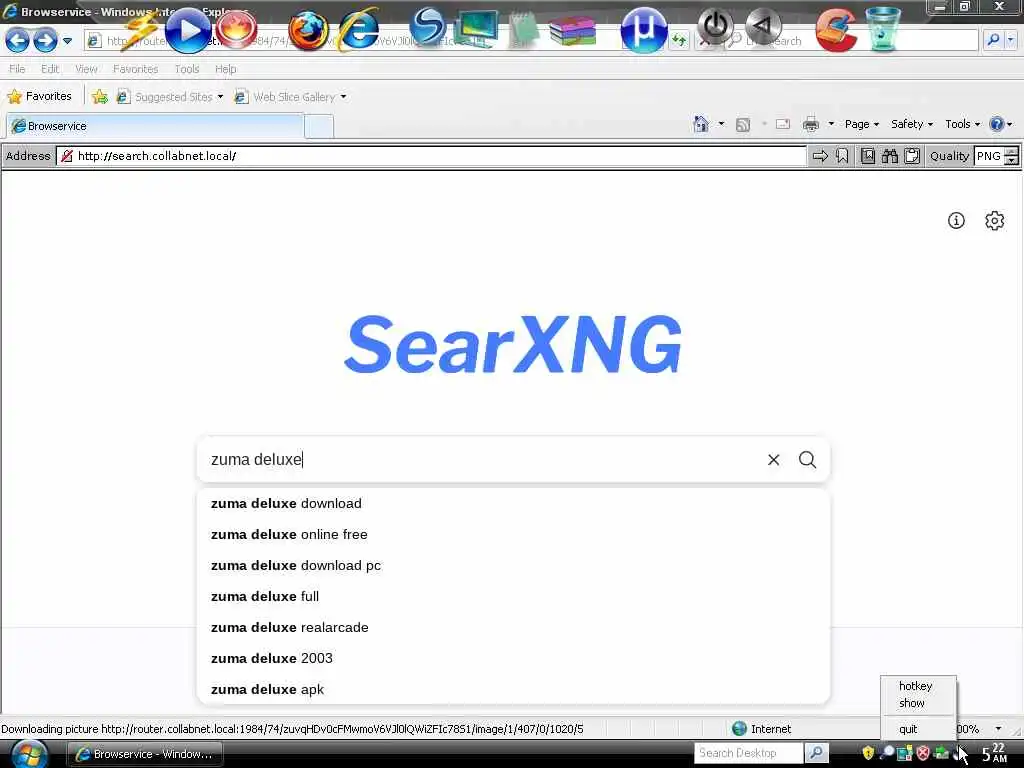
Task: Expand Web Slice Gallery dropdown
Action: pyautogui.click(x=344, y=97)
